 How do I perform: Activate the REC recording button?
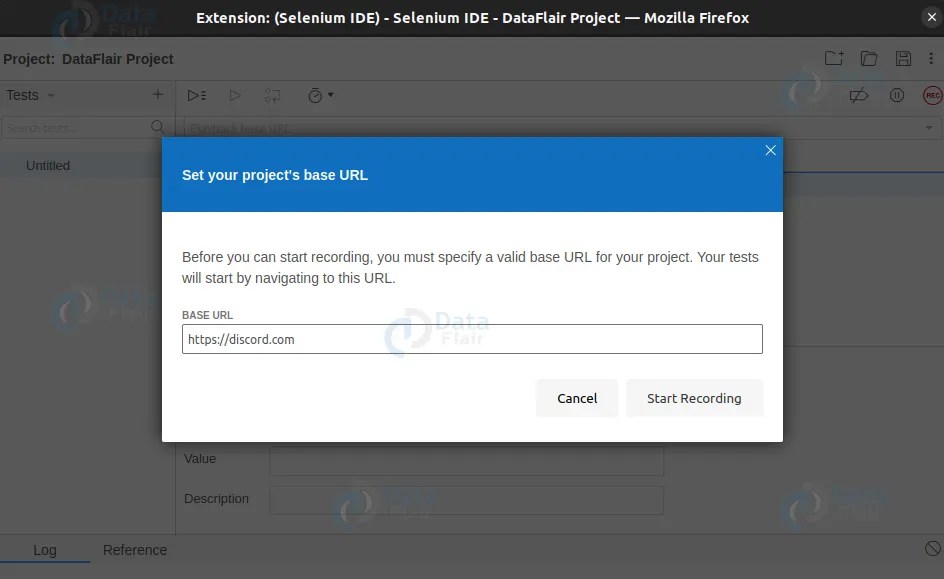pos(931,95)
